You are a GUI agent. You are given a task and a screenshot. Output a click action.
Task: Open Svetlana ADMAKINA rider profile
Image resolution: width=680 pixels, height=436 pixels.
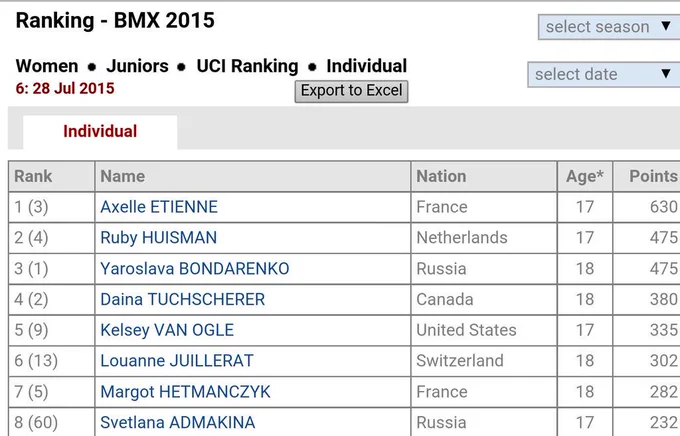tap(178, 423)
